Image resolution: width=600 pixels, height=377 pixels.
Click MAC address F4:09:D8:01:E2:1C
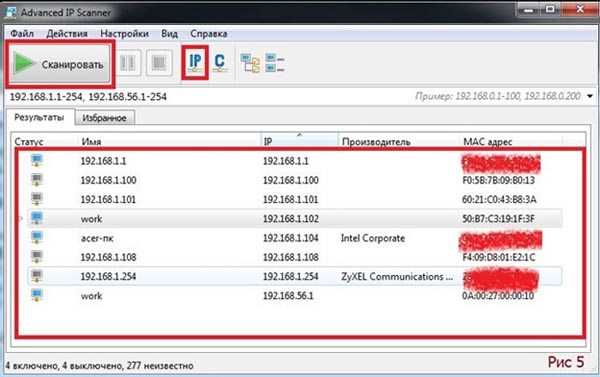point(499,257)
